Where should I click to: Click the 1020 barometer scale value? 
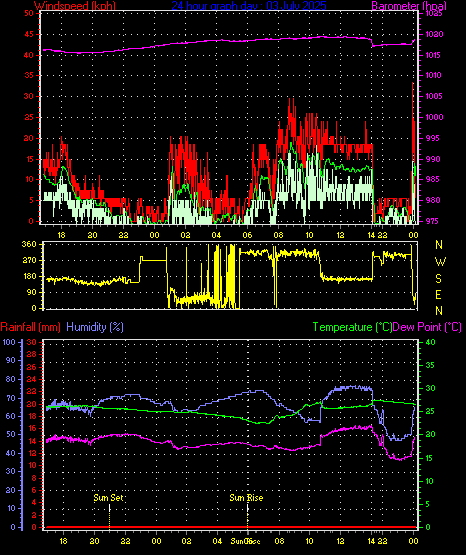click(x=433, y=35)
